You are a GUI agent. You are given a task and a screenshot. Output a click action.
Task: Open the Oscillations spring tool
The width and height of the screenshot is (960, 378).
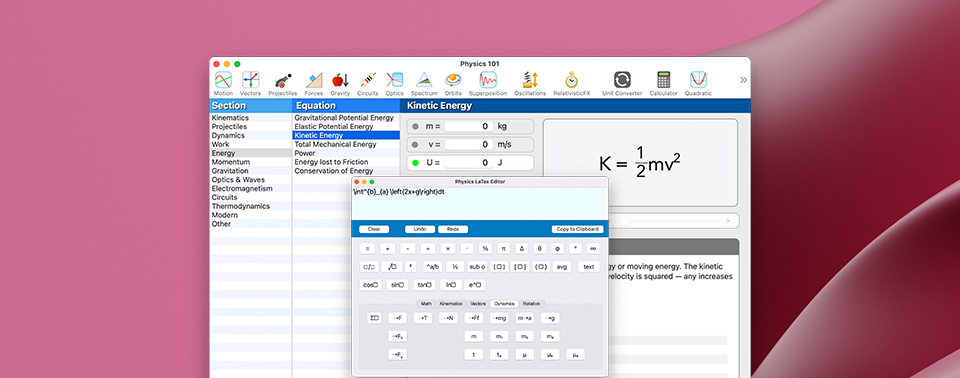point(530,84)
